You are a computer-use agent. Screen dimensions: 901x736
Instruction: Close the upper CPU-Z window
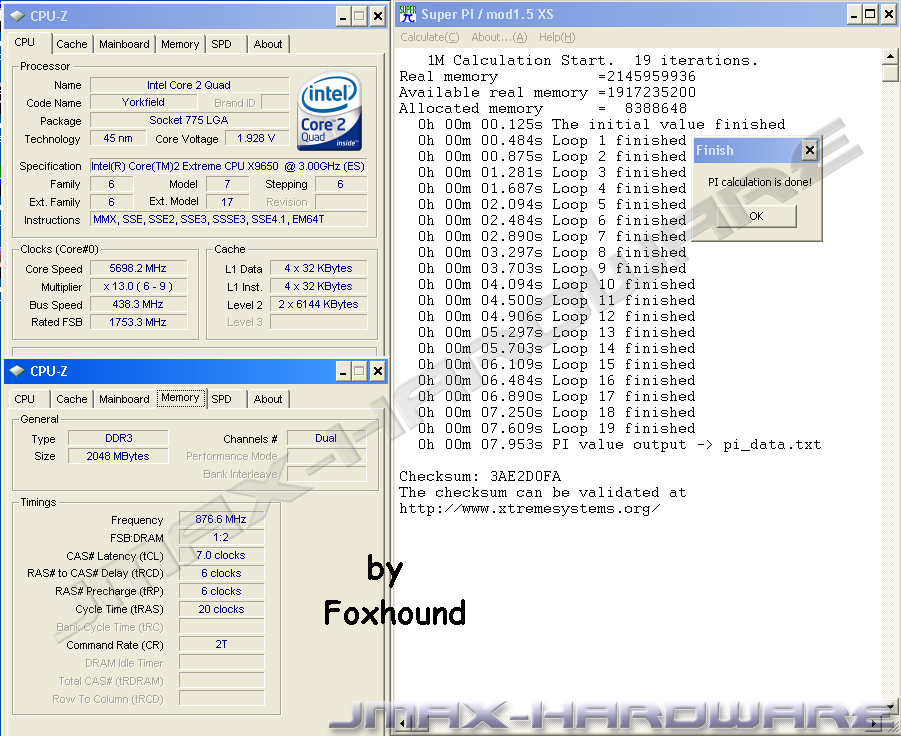point(378,17)
